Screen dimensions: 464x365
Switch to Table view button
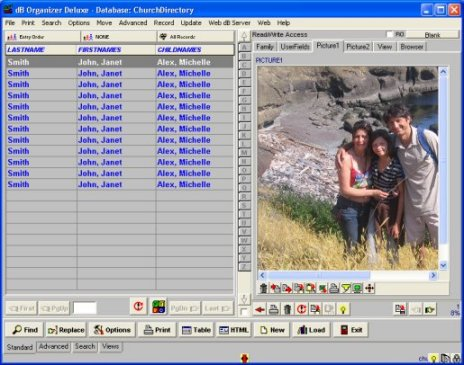[x=196, y=330]
